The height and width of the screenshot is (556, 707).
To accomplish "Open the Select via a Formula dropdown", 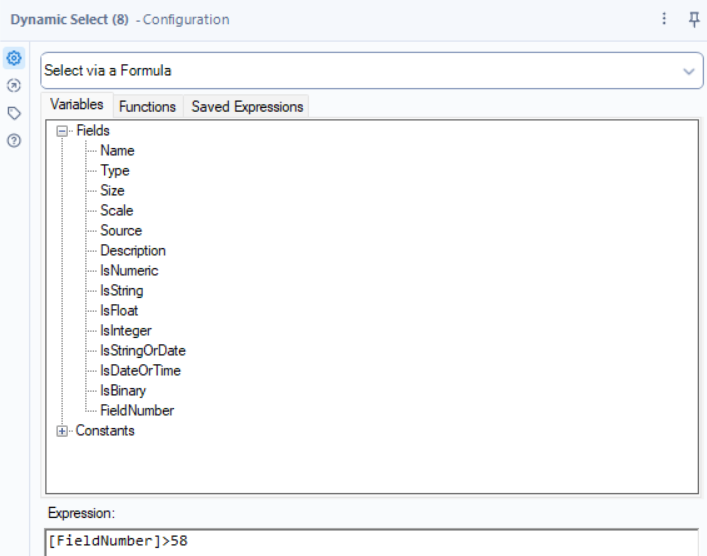I will 372,71.
